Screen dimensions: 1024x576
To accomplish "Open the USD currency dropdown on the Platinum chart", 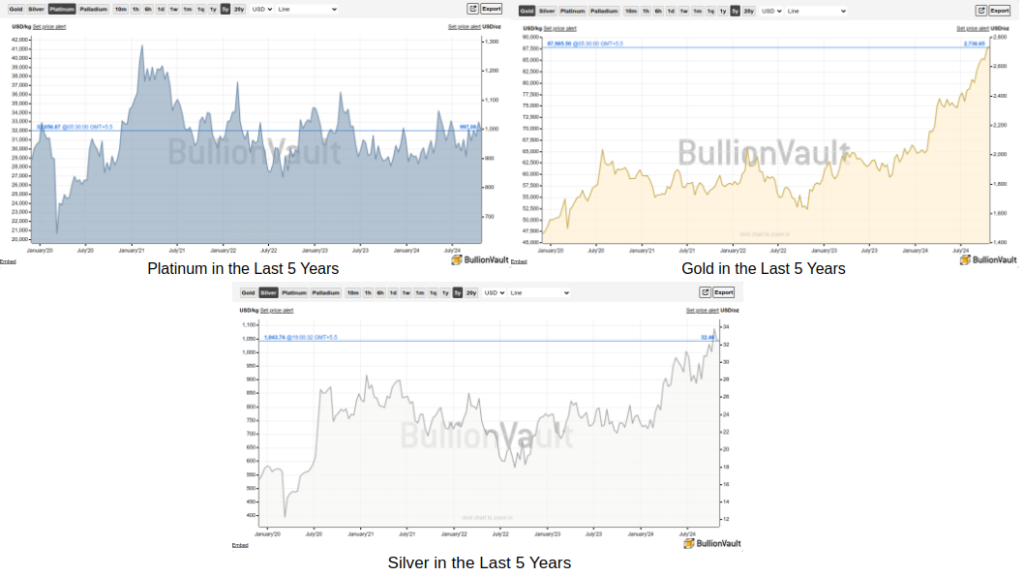I will click(x=262, y=9).
